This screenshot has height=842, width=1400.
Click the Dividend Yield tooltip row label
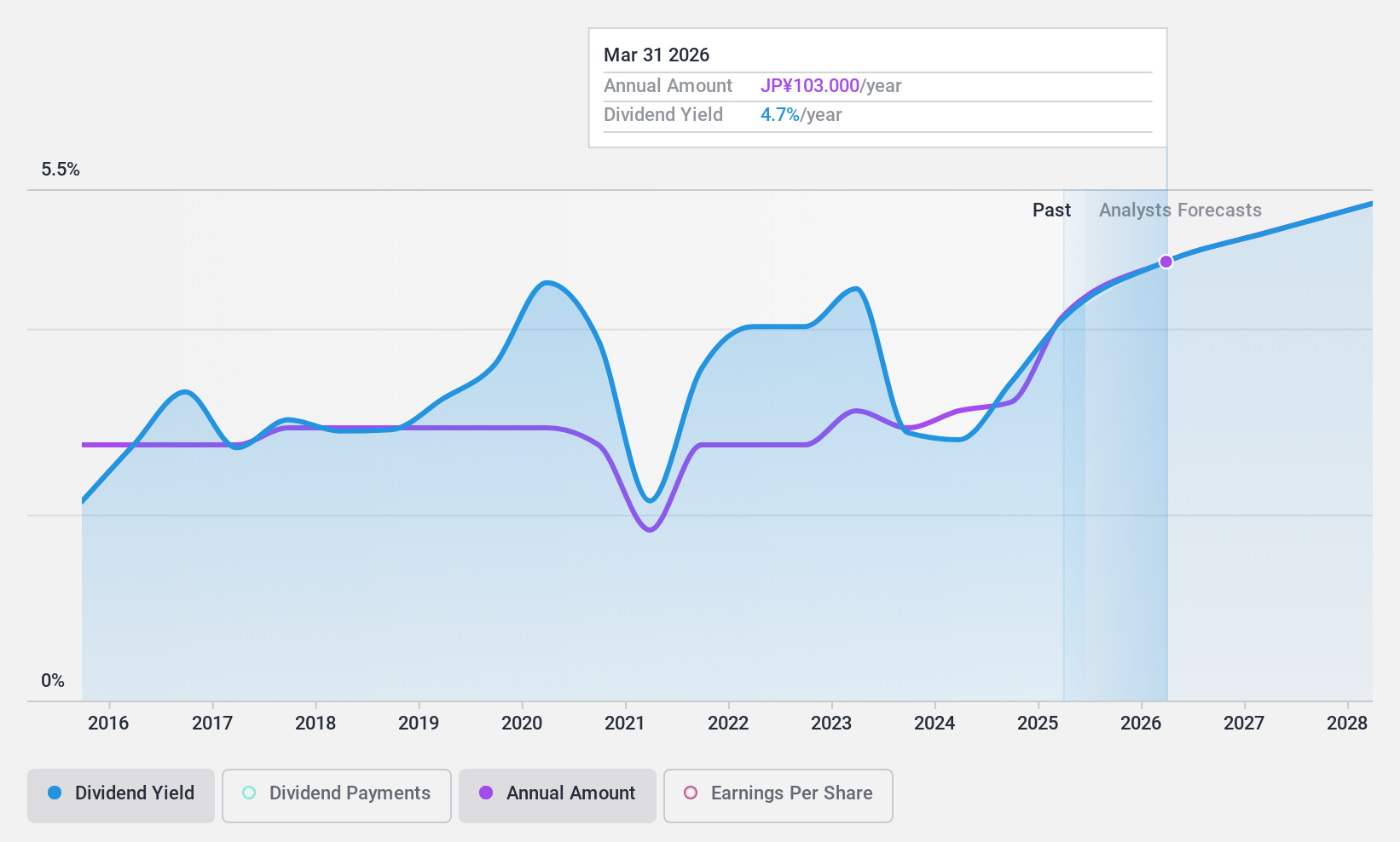[663, 115]
